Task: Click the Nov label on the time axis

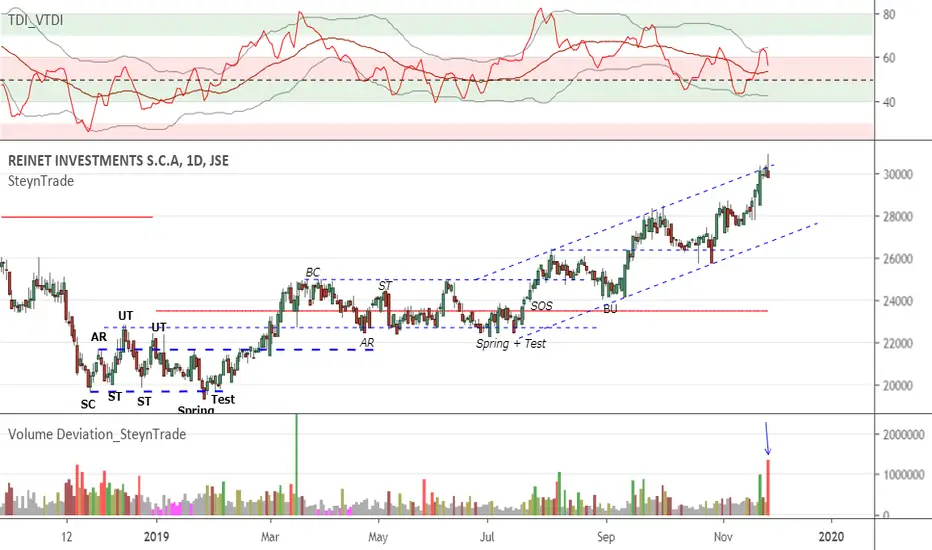Action: [723, 536]
